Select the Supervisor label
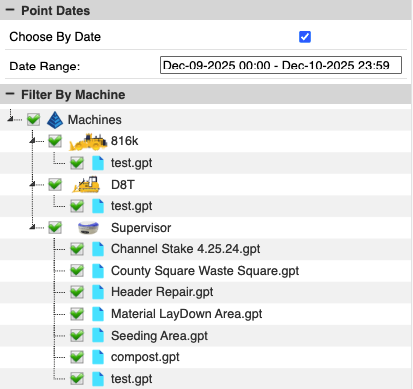 point(141,228)
